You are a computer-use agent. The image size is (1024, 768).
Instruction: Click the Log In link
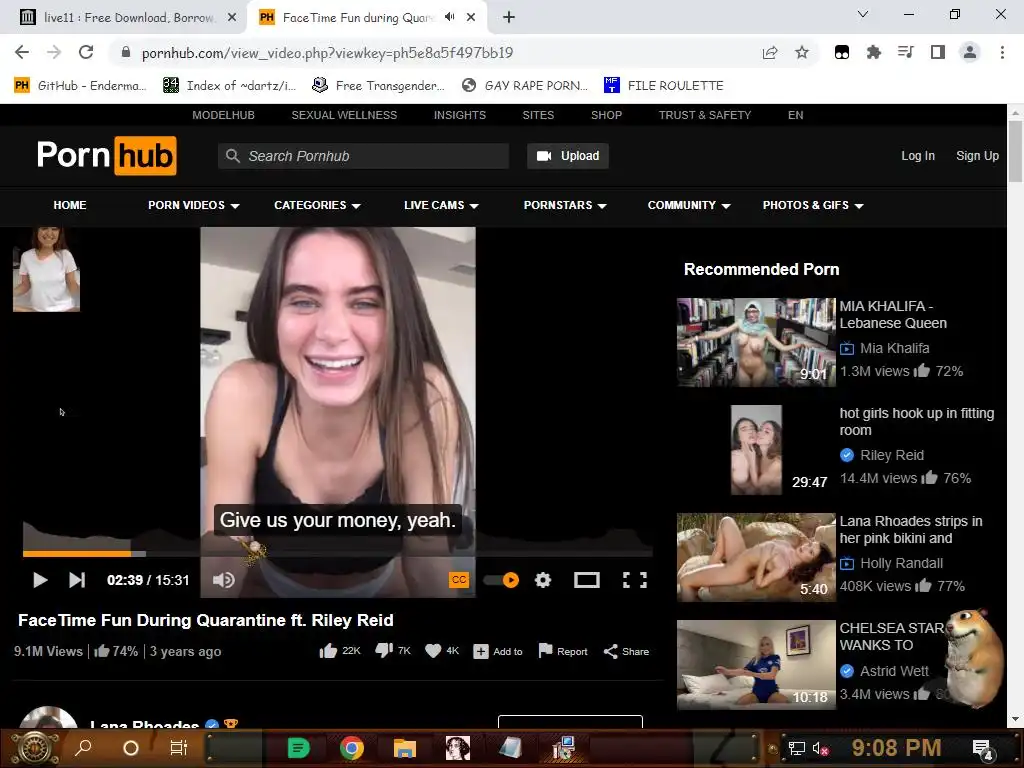918,156
